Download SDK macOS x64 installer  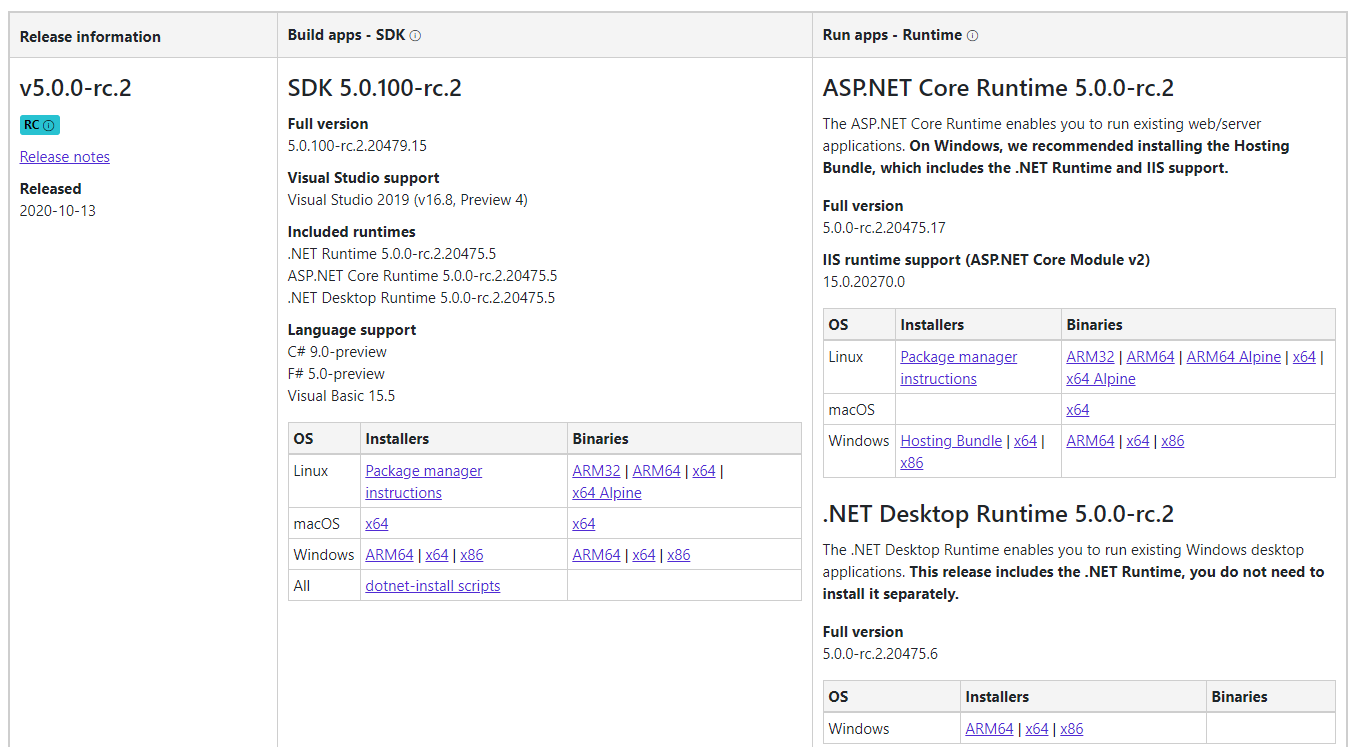[x=377, y=523]
